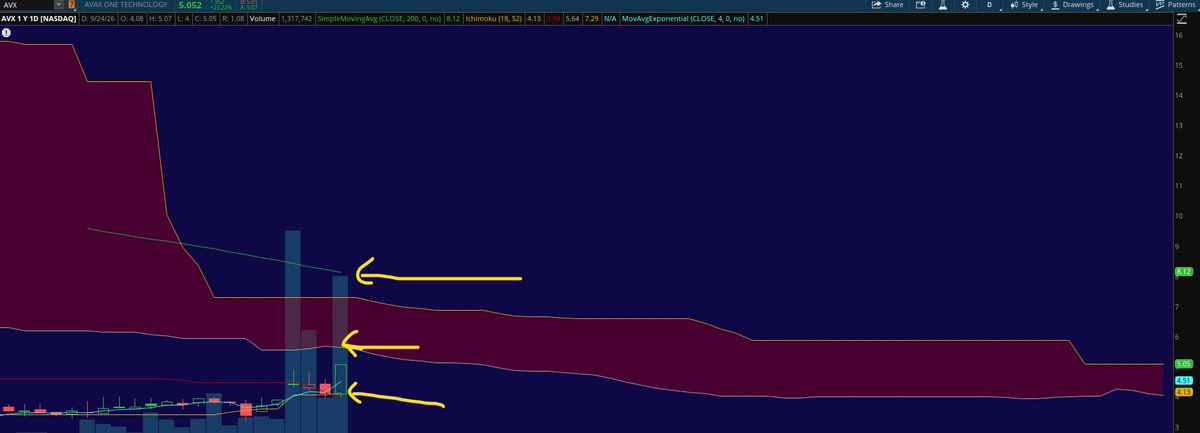The image size is (1200, 433).
Task: Click the 7.29 Ichimoku value
Action: click(x=592, y=18)
